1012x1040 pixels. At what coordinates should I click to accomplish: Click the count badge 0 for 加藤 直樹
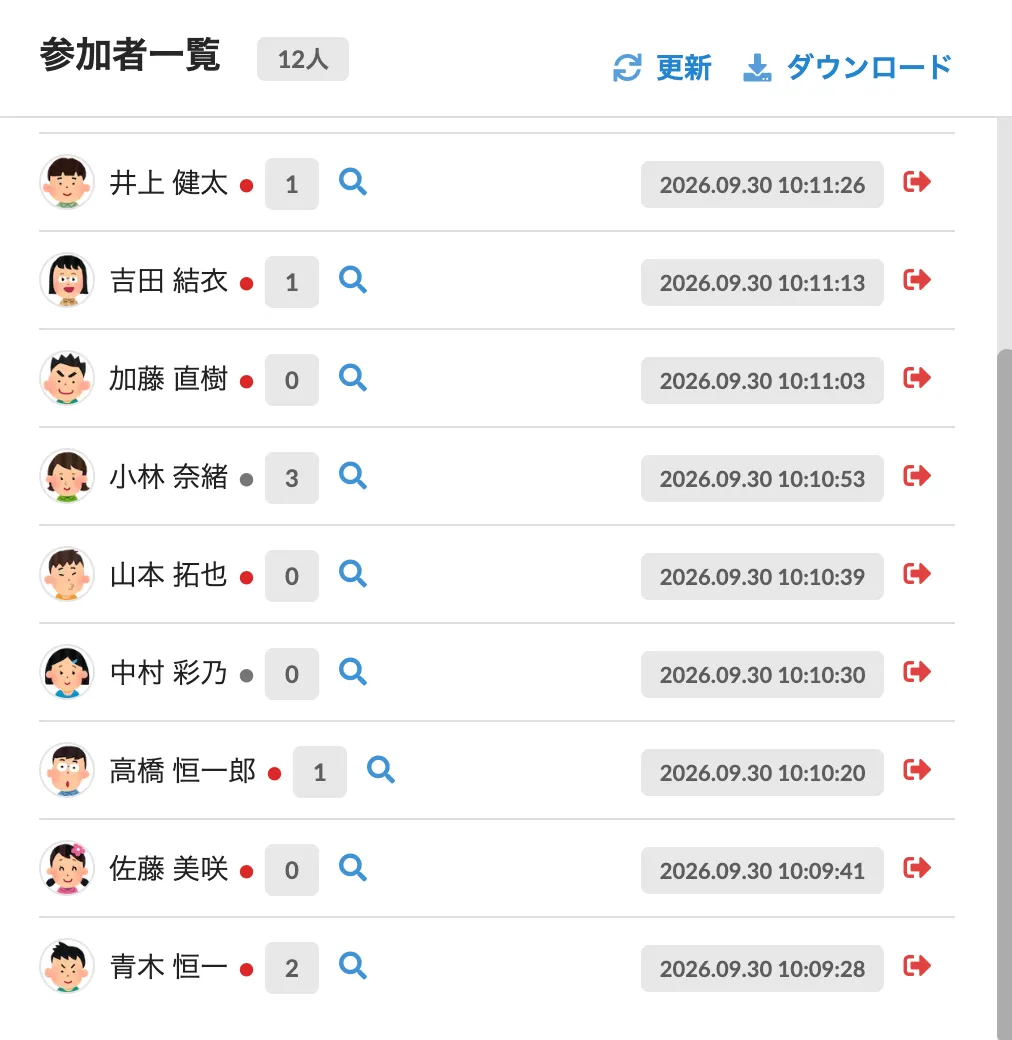click(x=292, y=379)
